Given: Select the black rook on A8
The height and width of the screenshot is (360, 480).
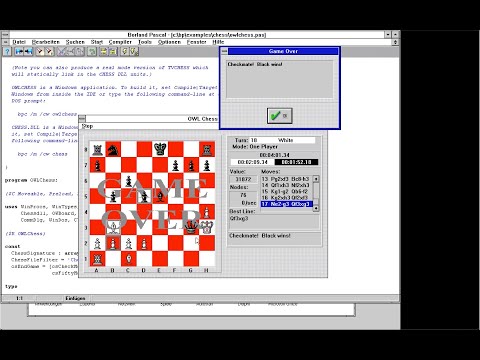Looking at the screenshot, I should [97, 149].
